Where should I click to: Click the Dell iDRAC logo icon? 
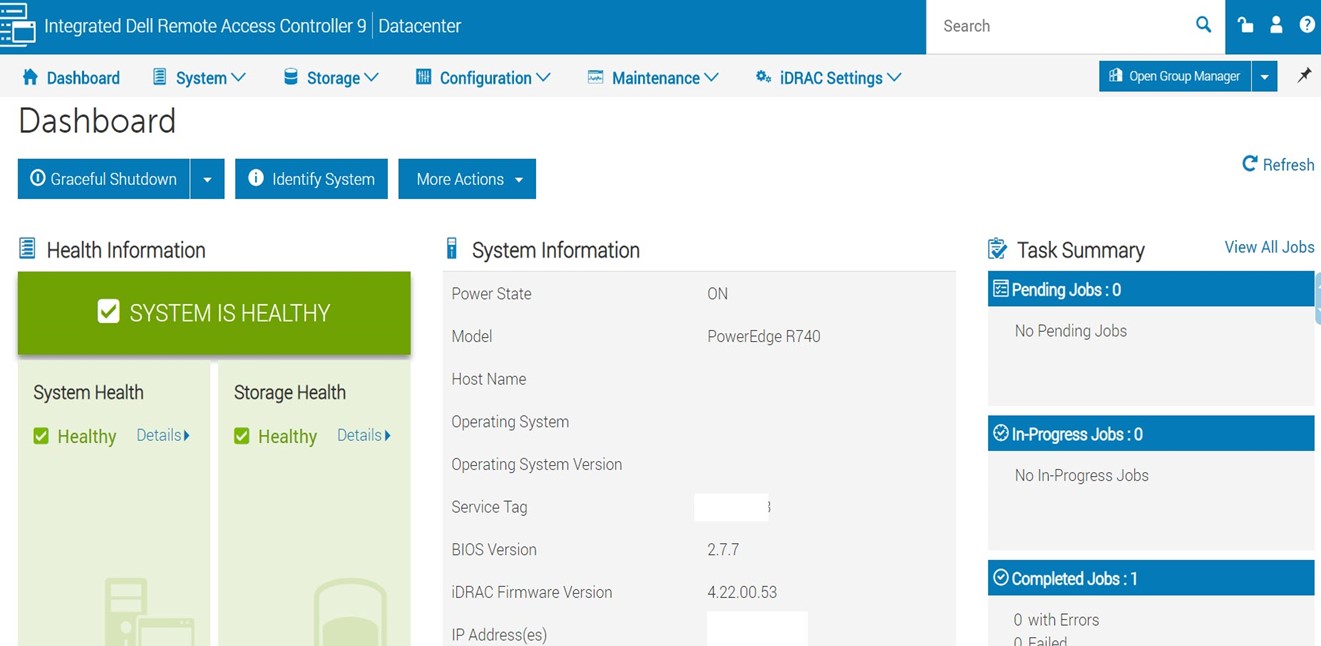click(x=18, y=25)
